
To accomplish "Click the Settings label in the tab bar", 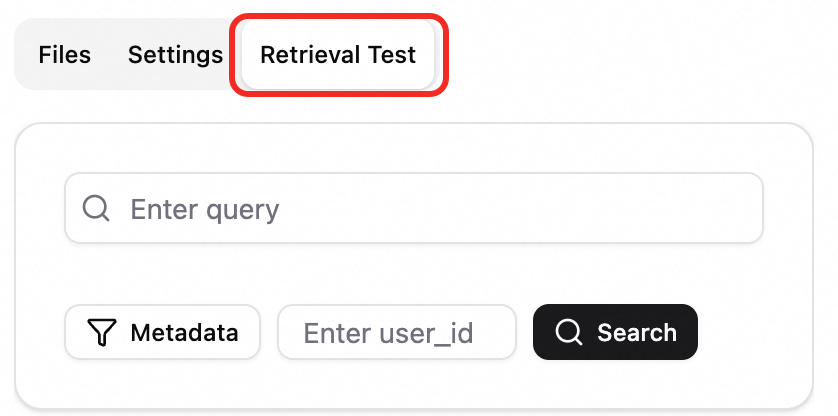I will [175, 55].
